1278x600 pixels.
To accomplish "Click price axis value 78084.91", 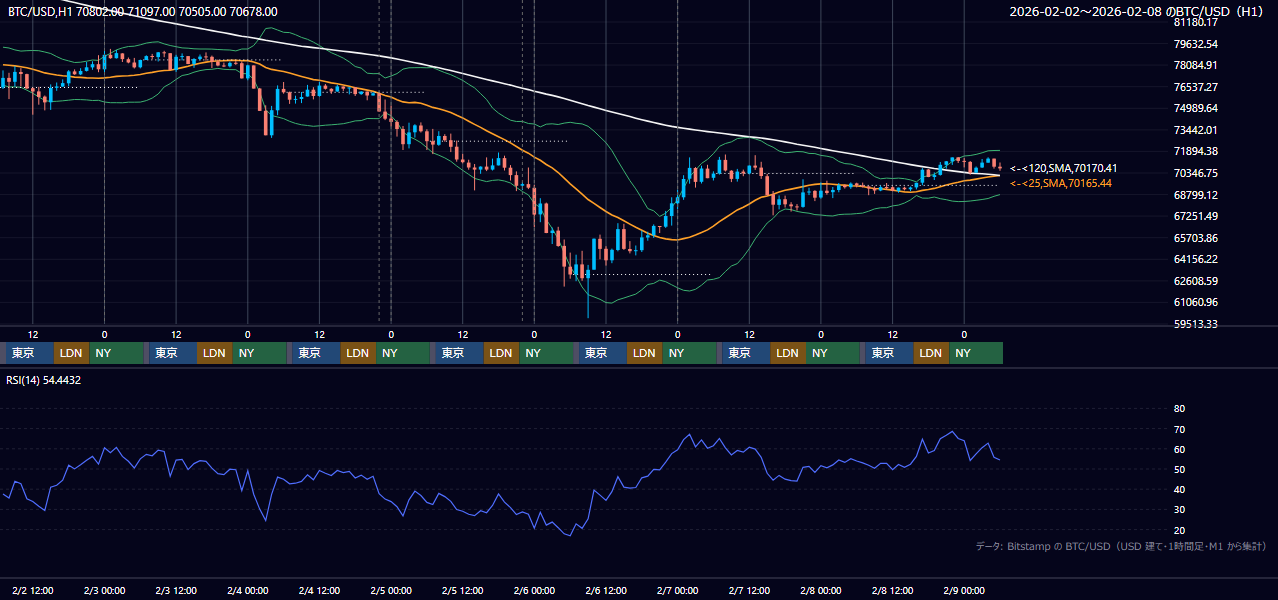I will click(x=1195, y=65).
